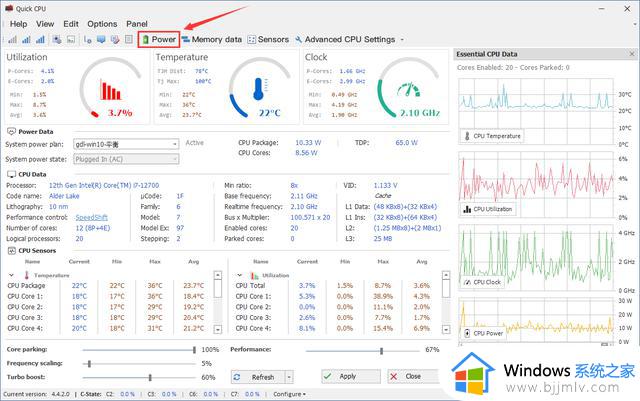640x401 pixels.
Task: Open the toolbar overflow arrow after Advanced CPU Settings
Action: point(402,40)
